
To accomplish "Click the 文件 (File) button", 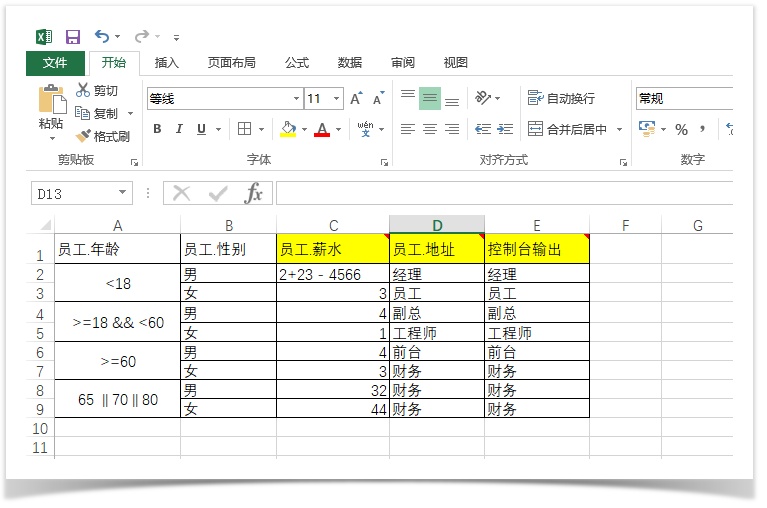I will point(55,63).
